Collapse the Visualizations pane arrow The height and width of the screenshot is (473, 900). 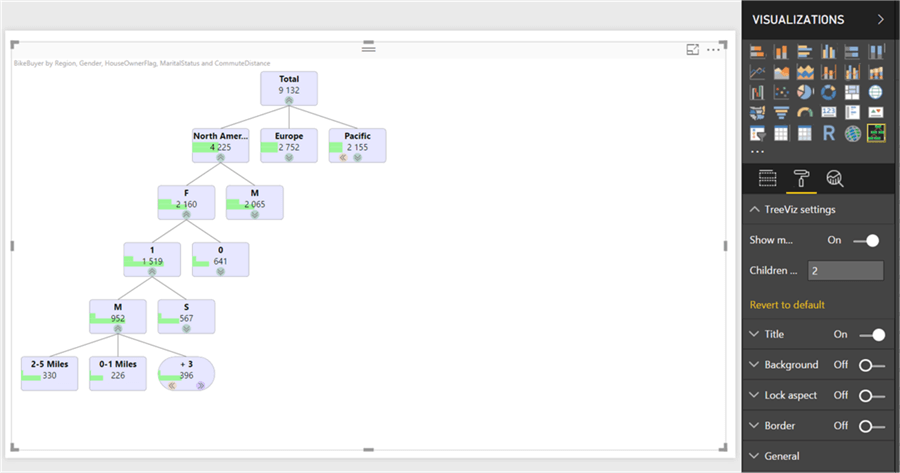click(x=880, y=20)
